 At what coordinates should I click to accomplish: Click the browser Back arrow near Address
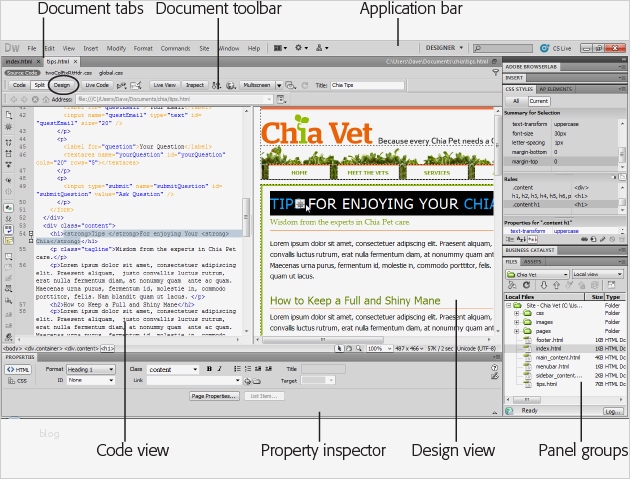click(x=14, y=99)
